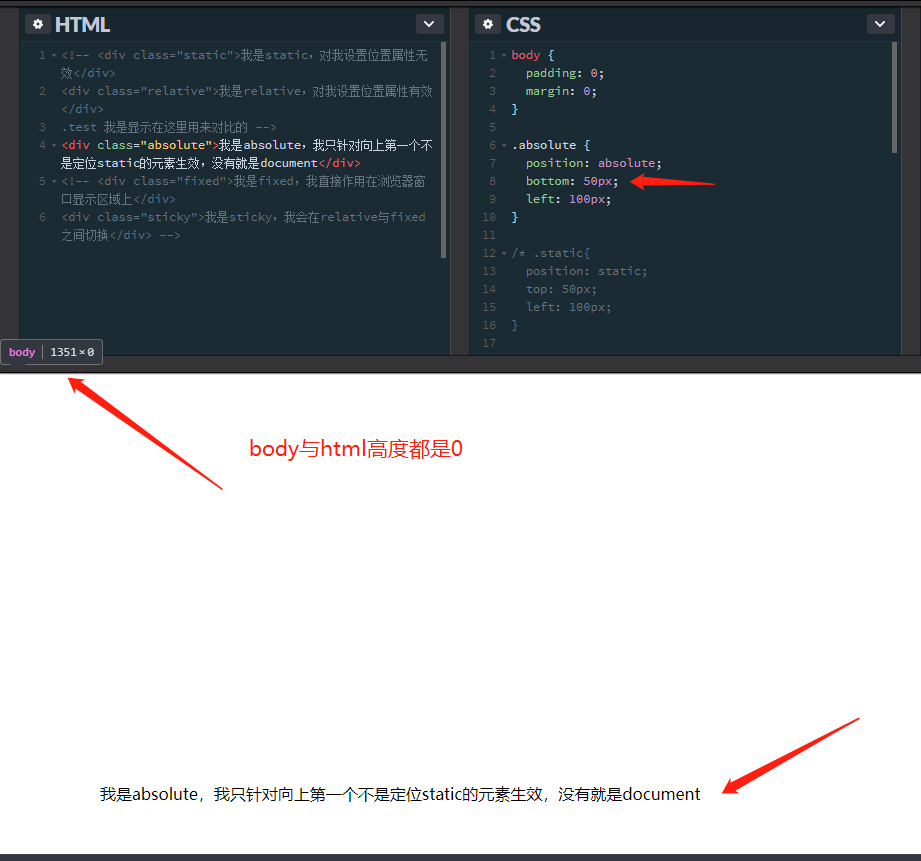
Task: Expand the CSS panel options chevron
Action: pos(879,23)
